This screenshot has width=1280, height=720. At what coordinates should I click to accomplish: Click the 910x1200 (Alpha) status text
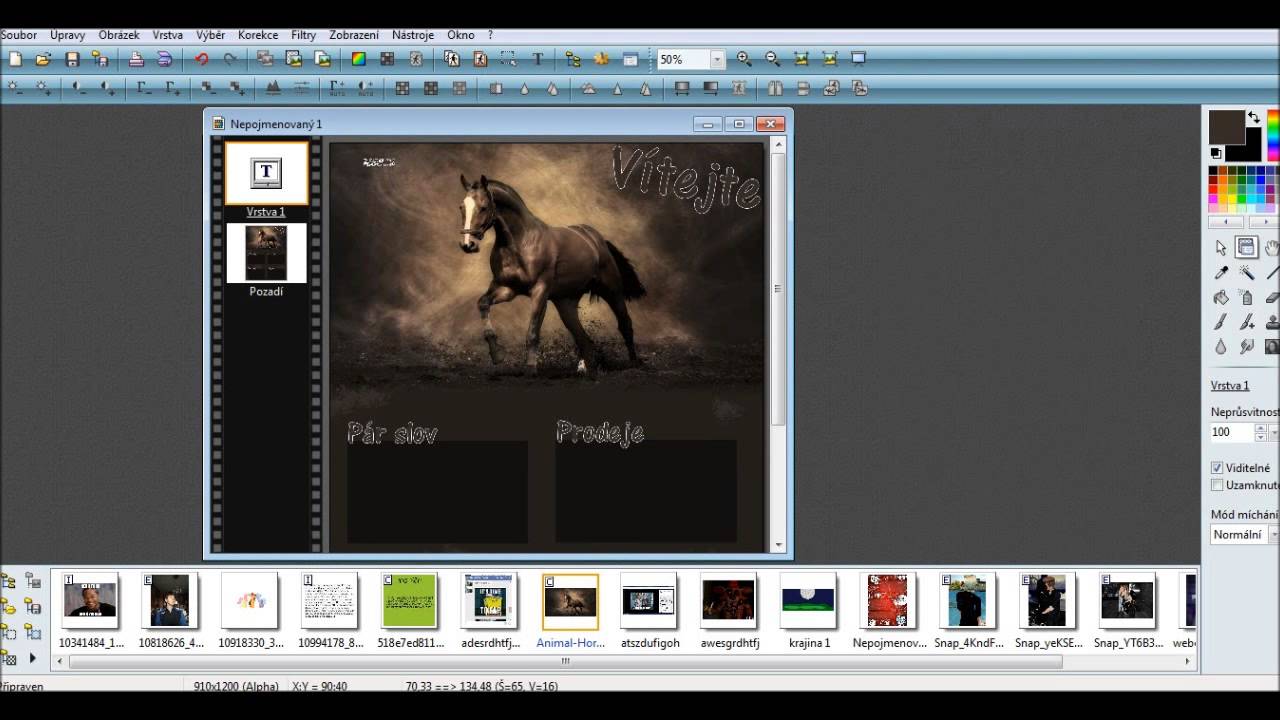point(236,686)
